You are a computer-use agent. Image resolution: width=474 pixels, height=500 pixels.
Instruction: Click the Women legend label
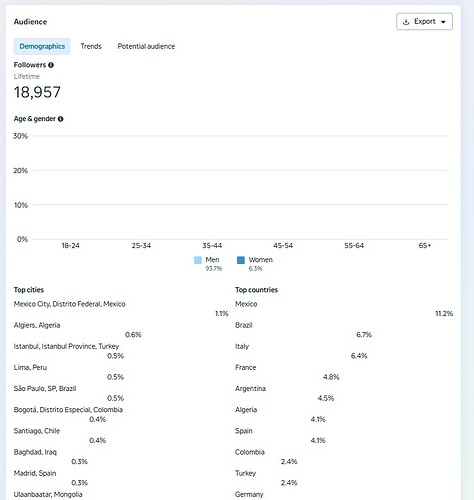pos(260,260)
